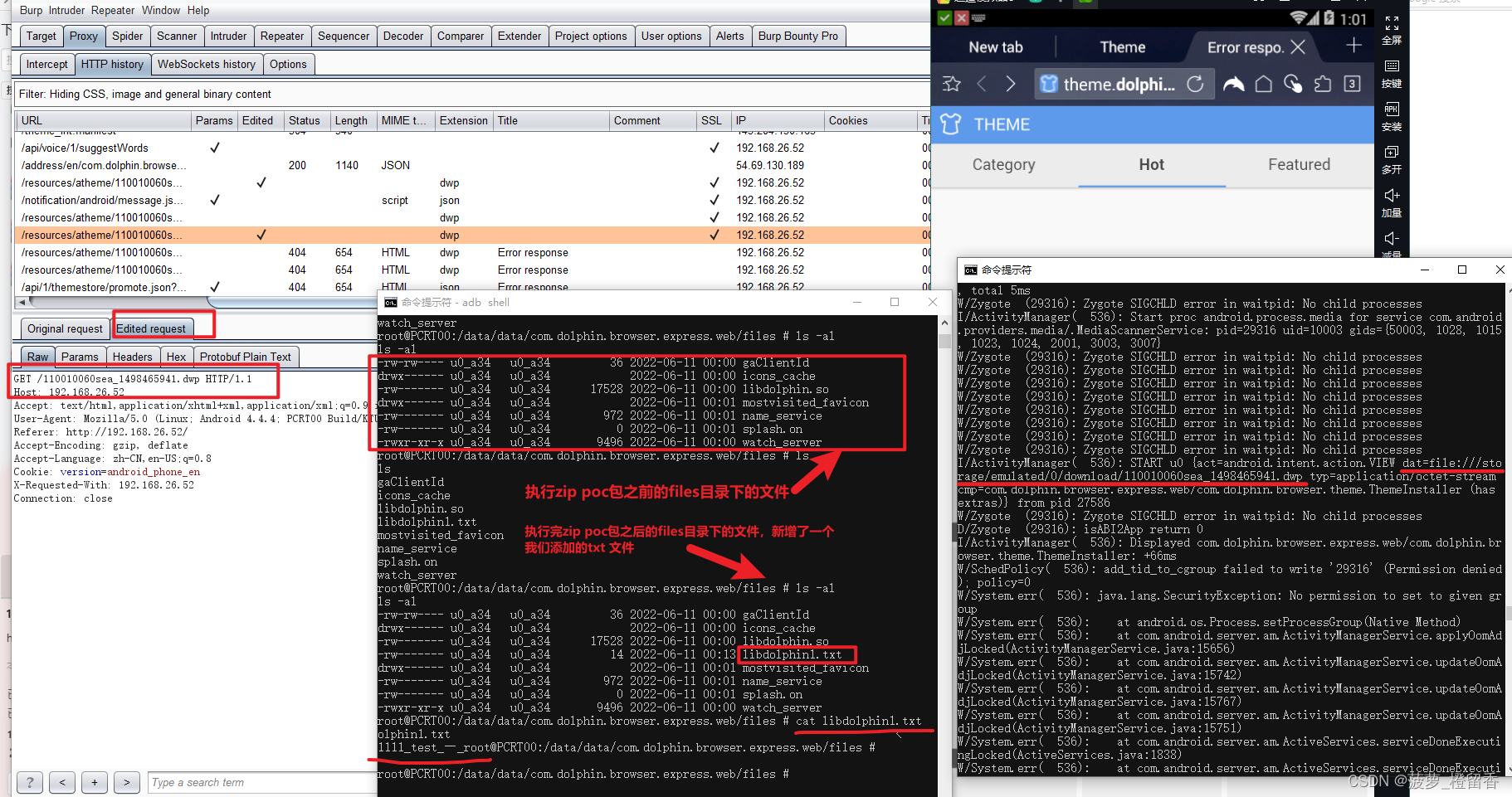Reload the theme.dolphin page
The width and height of the screenshot is (1512, 797).
click(x=1195, y=84)
